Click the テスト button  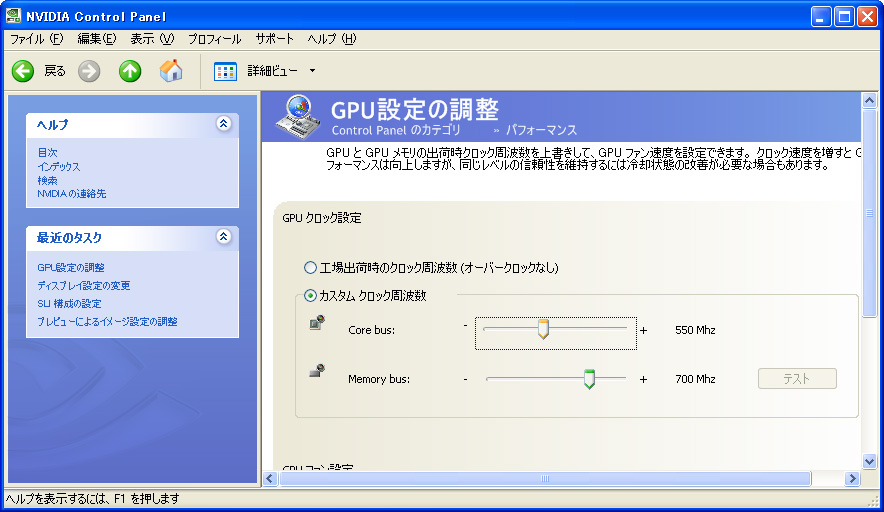[797, 378]
